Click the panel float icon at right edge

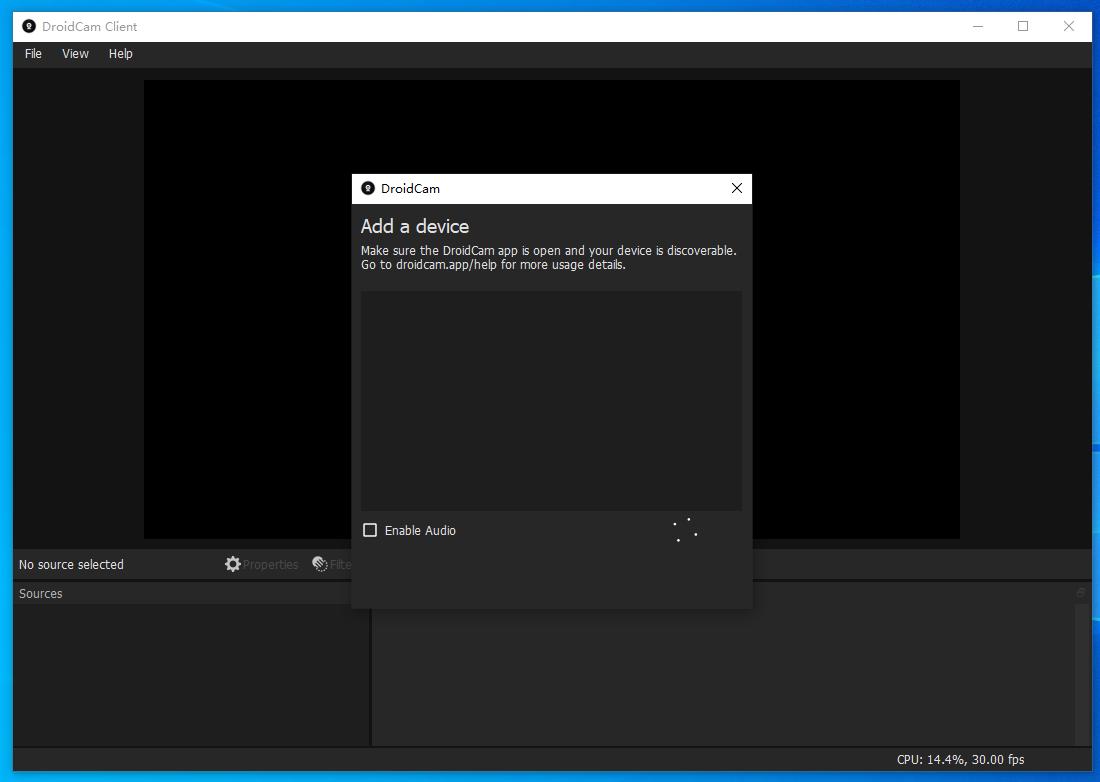1081,593
